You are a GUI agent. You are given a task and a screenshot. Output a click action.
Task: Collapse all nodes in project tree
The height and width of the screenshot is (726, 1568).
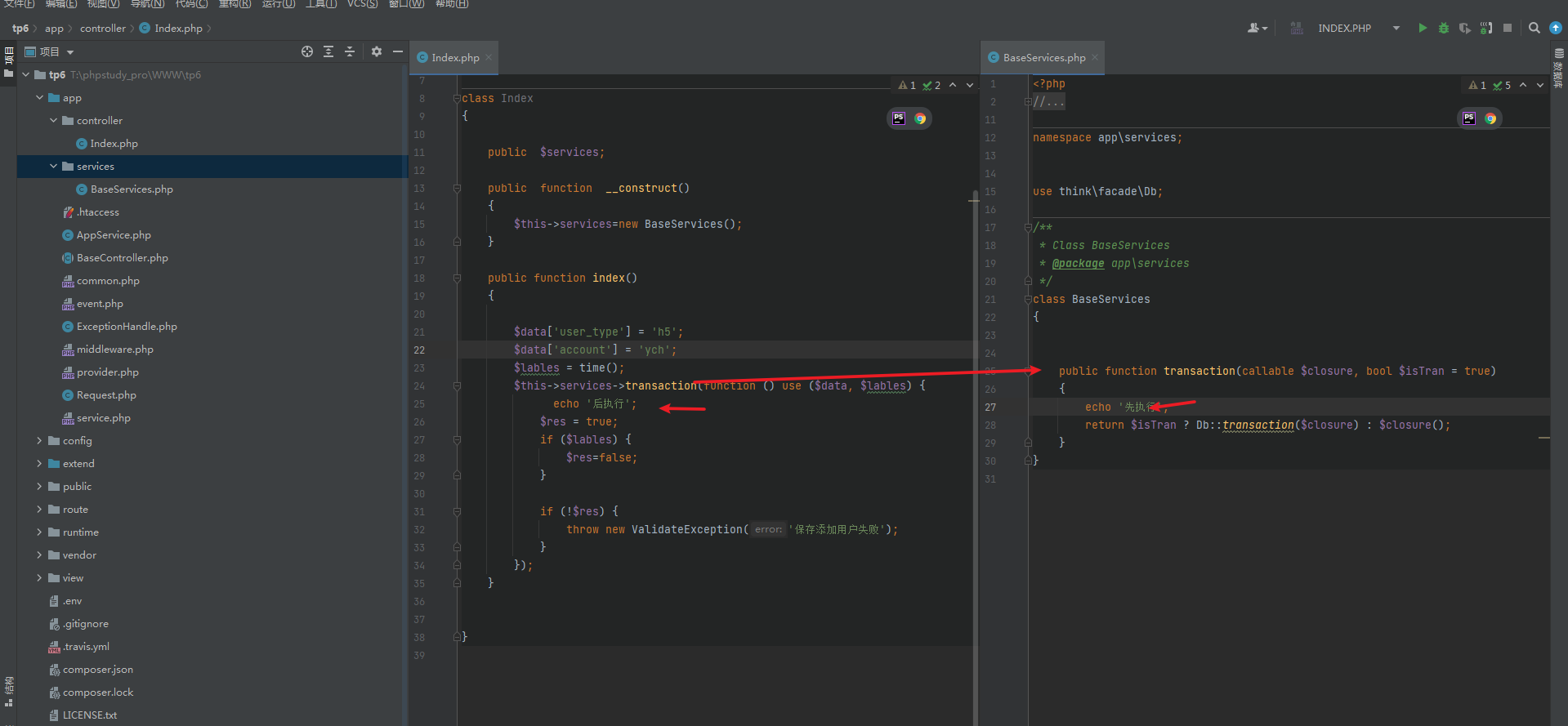[350, 51]
